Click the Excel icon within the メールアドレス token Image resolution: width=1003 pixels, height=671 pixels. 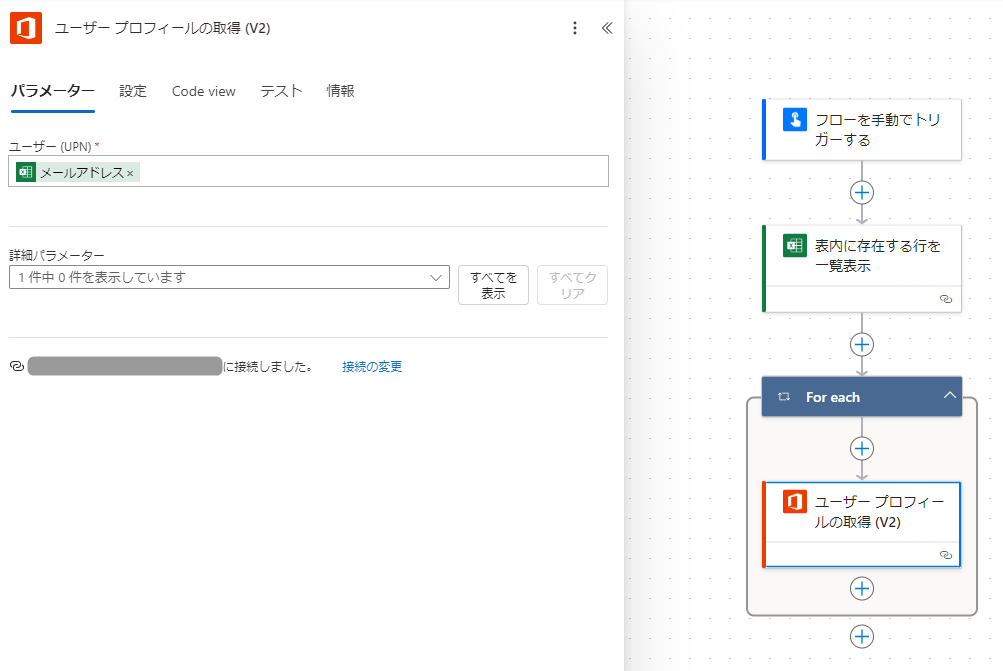tap(26, 172)
